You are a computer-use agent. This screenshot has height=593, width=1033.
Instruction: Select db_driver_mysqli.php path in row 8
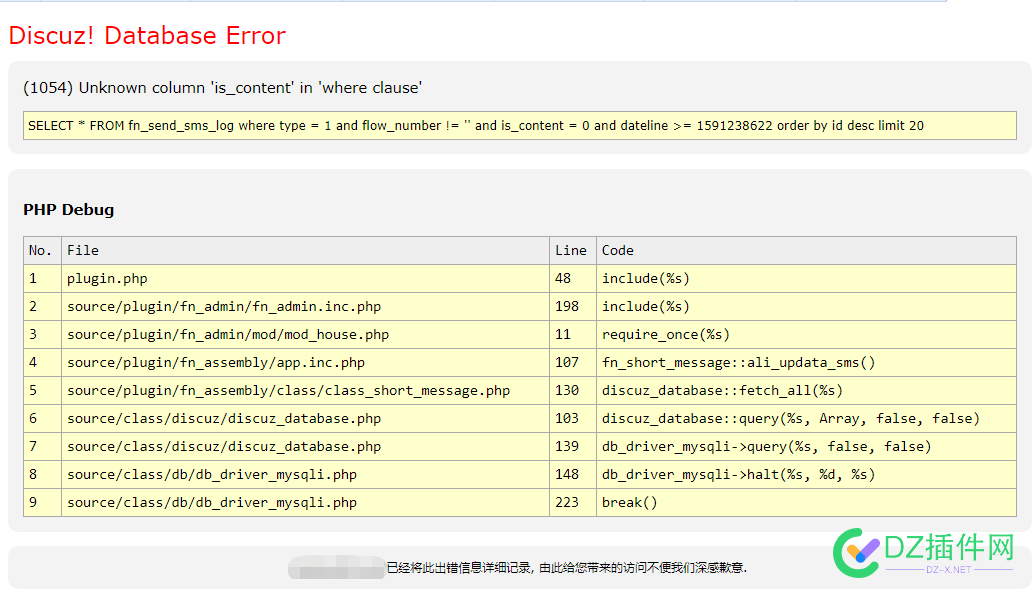[x=212, y=474]
